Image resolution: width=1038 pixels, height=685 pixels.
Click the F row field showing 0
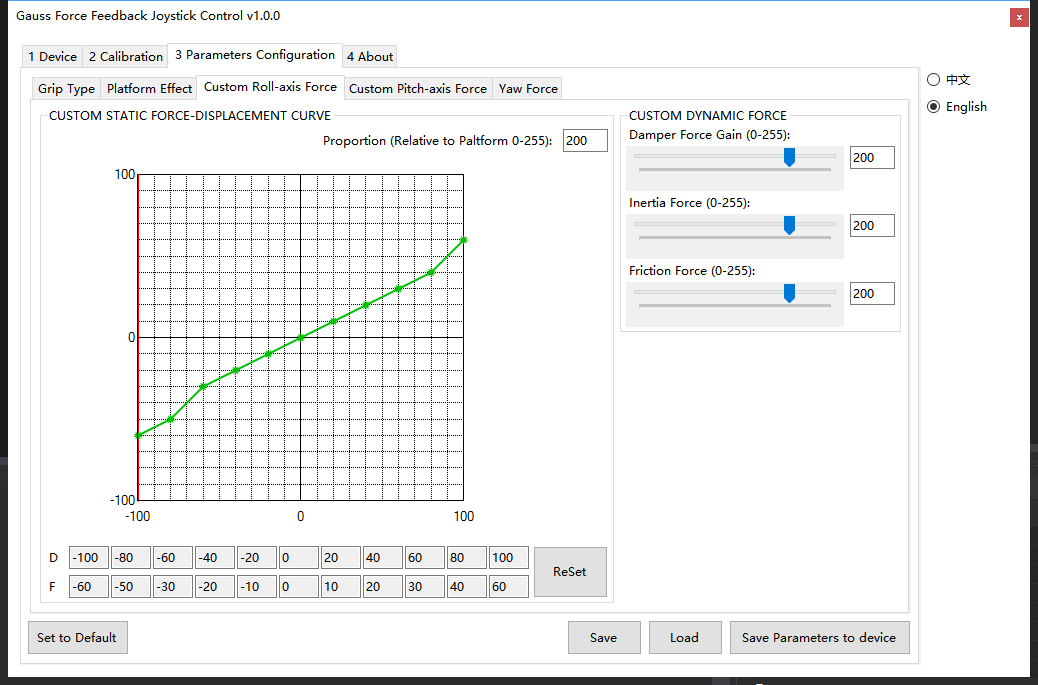pyautogui.click(x=299, y=586)
